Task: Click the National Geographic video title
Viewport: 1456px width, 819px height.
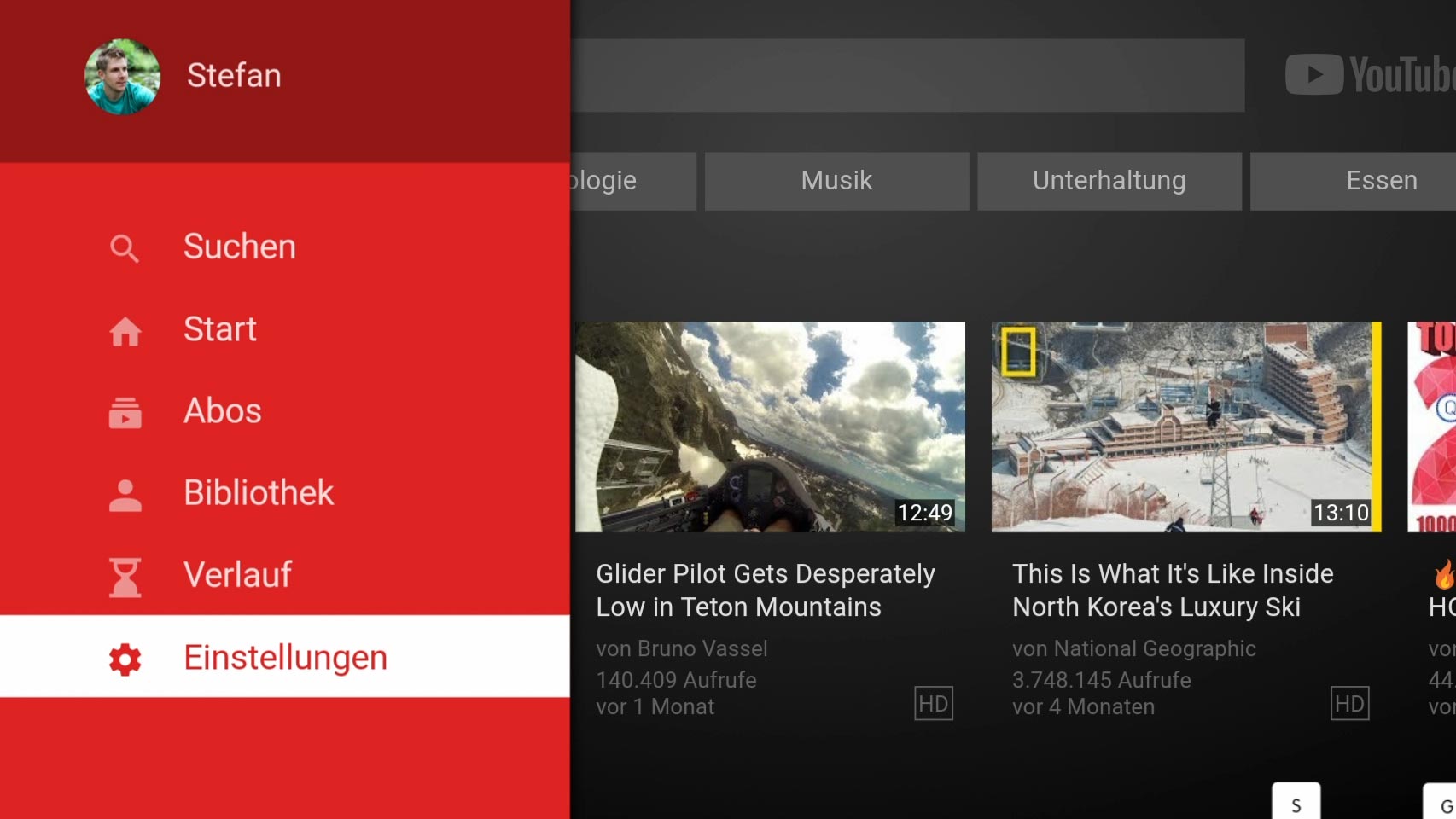Action: click(1172, 590)
